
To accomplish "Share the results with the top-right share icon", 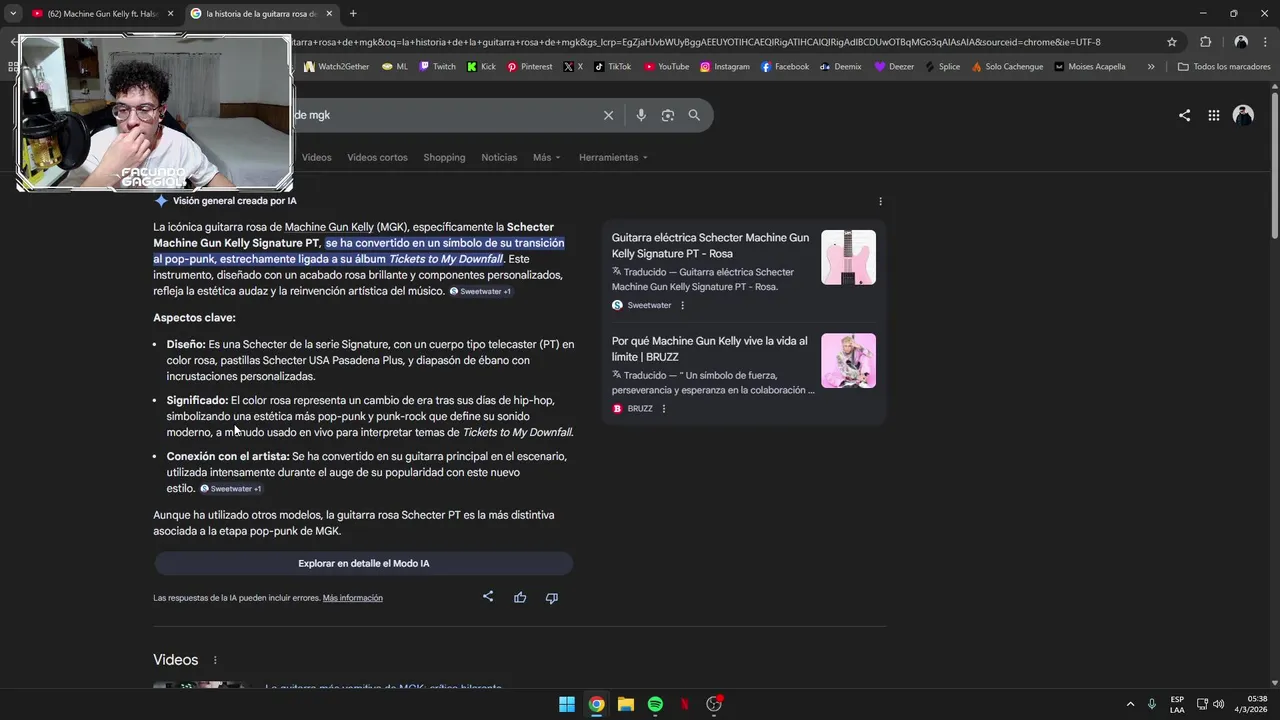I will (x=1184, y=115).
